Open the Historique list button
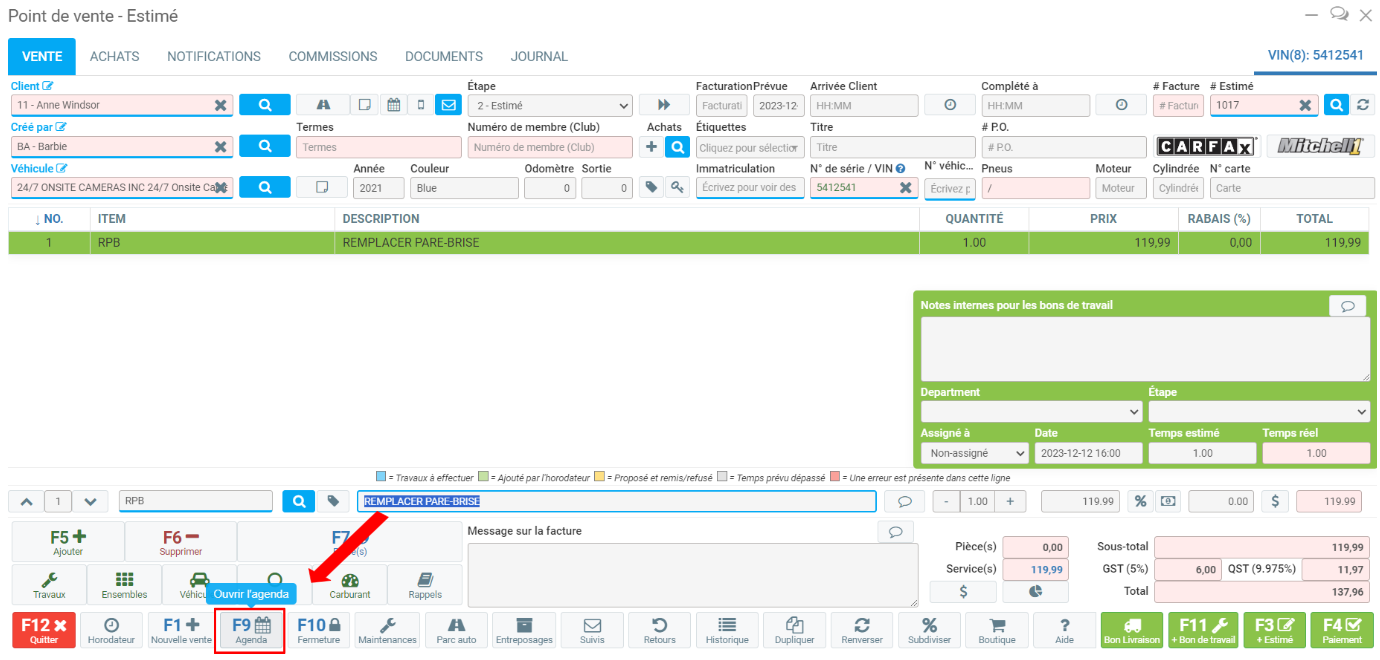Screen dimensions: 1380x660 point(727,630)
